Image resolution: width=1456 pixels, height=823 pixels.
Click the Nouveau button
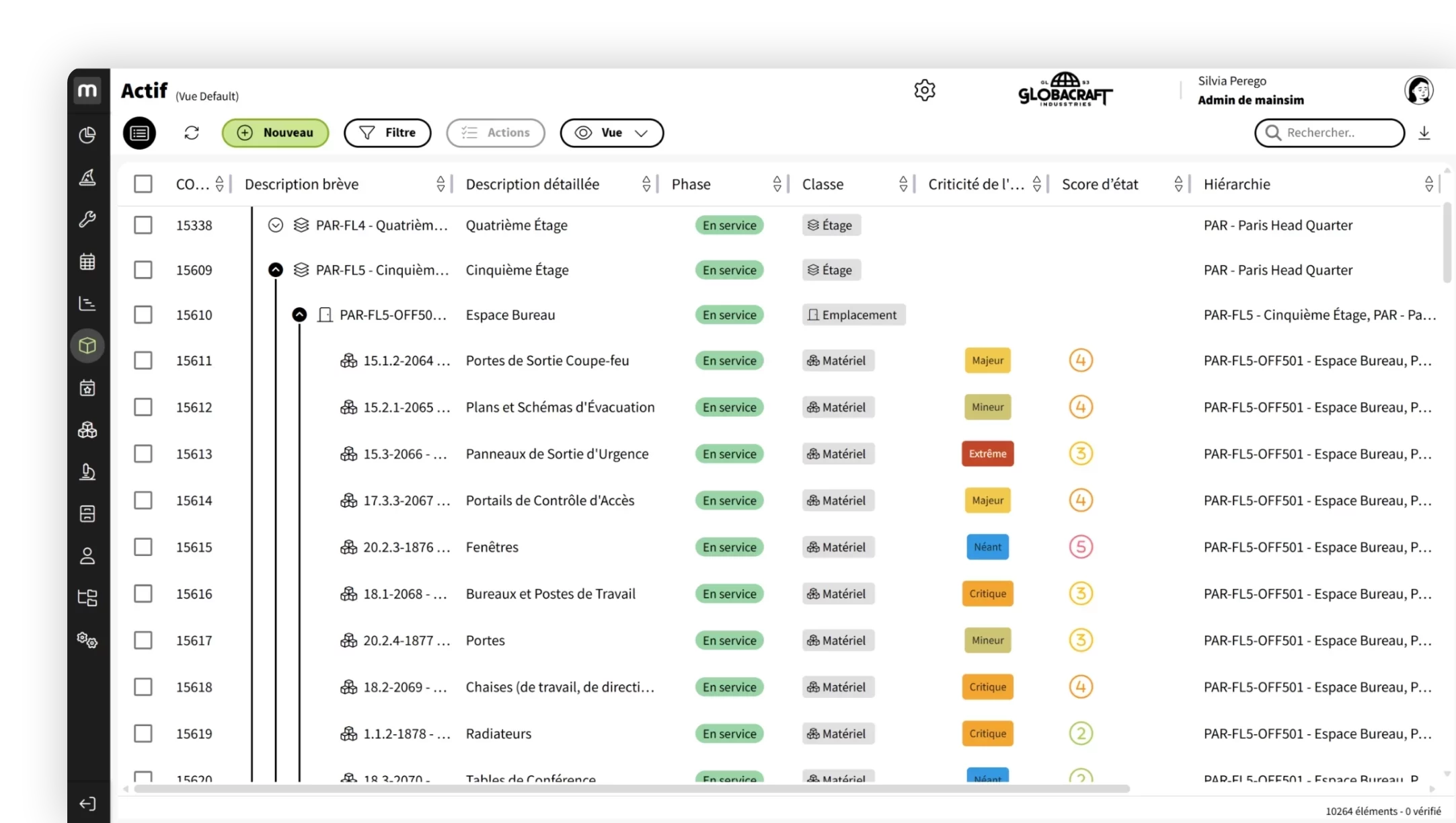pyautogui.click(x=275, y=132)
